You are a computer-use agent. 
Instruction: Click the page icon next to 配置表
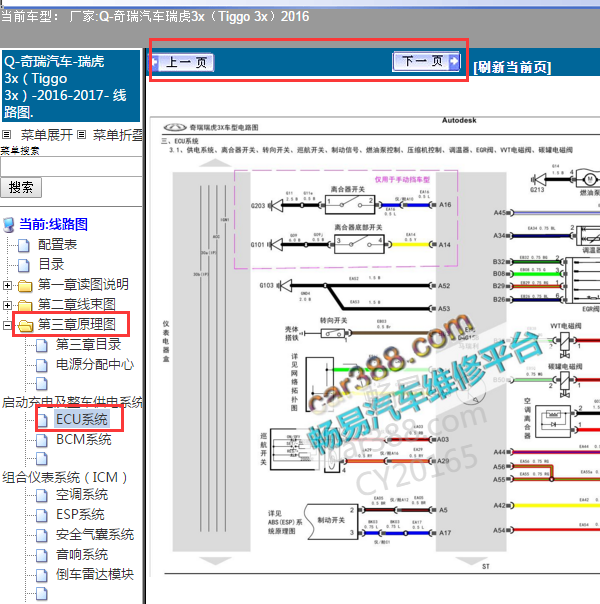click(x=24, y=245)
